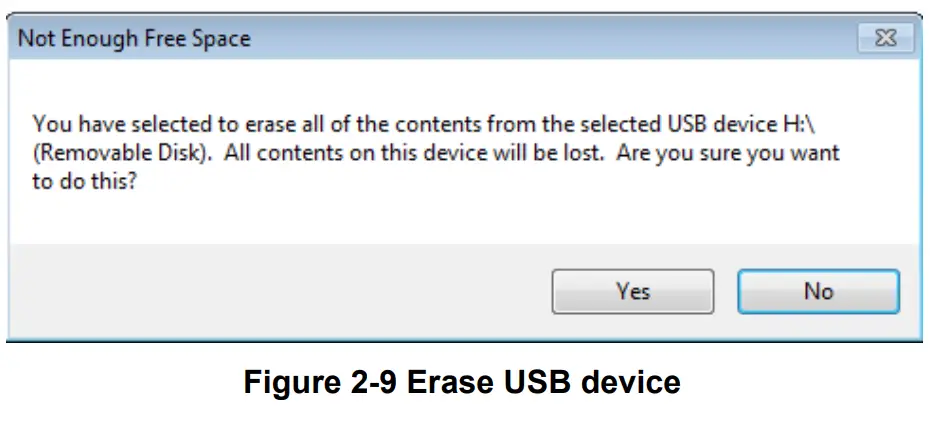
Task: Click the Yes button
Action: tap(632, 292)
